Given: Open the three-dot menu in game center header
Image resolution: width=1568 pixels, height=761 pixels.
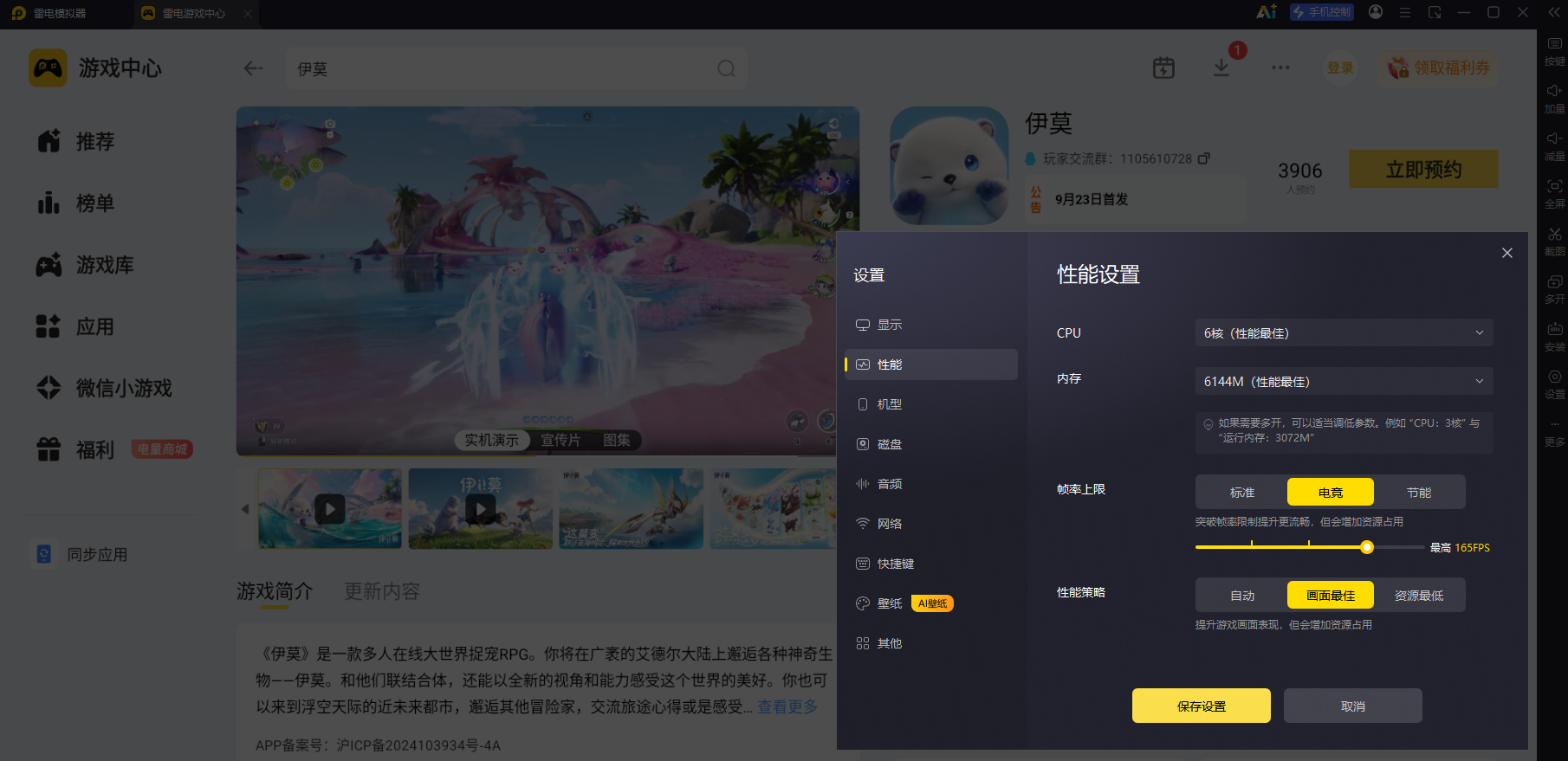Looking at the screenshot, I should click(x=1280, y=68).
